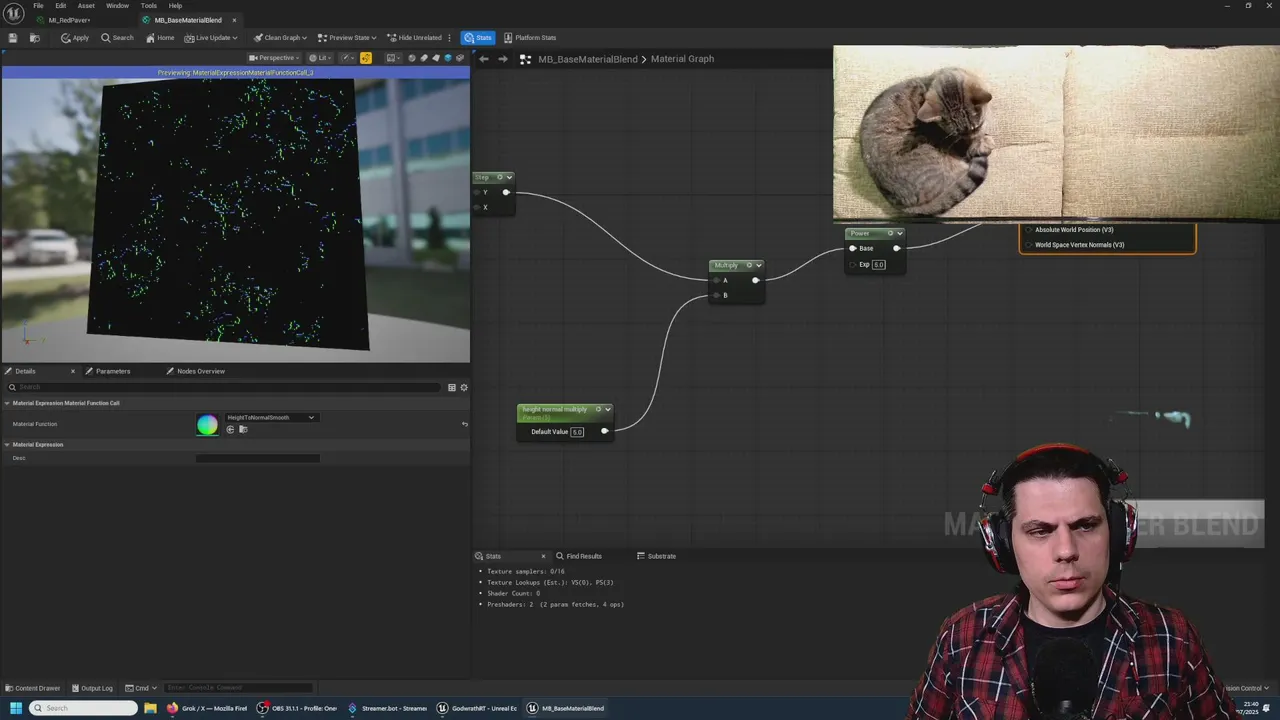Click the MB_BaseMaterialBlend breadcrumb link
1280x720 pixels.
point(588,59)
